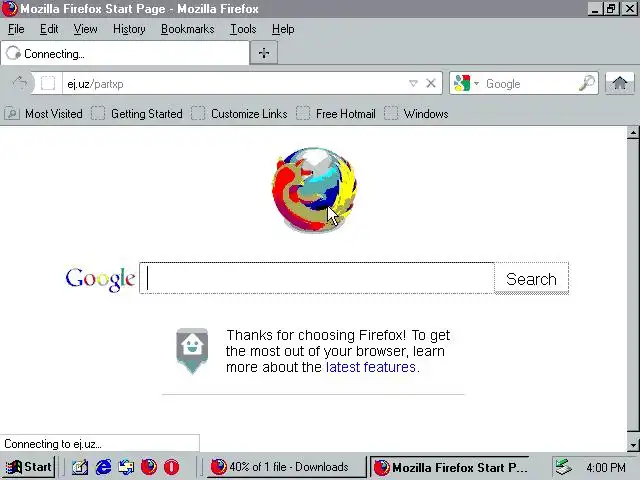Viewport: 640px width, 480px height.
Task: Click the Show Desktop quick launch icon
Action: click(80, 467)
